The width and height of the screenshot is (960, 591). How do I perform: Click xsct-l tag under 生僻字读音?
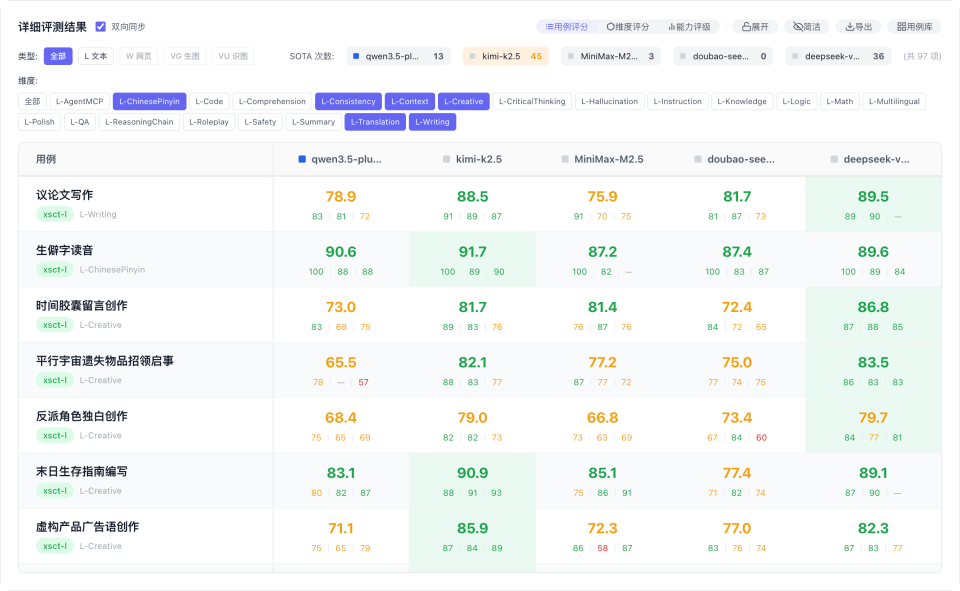(x=54, y=270)
